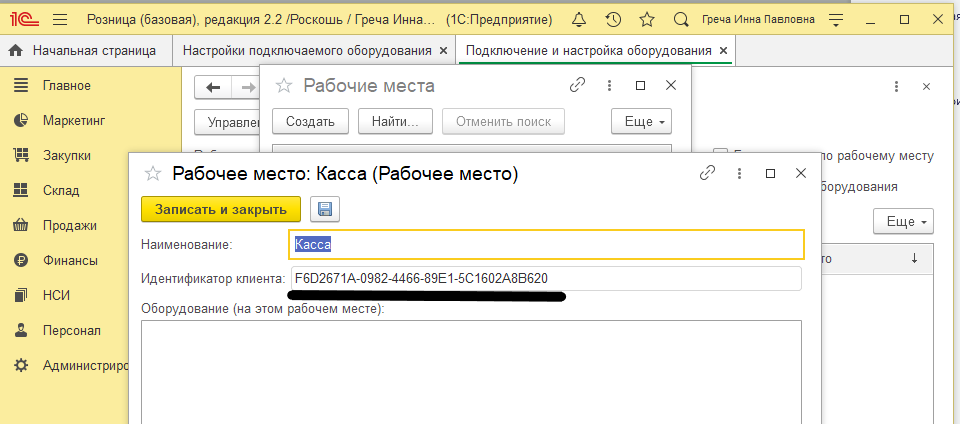The height and width of the screenshot is (424, 960).
Task: Click Записать и закрыть button
Action: pyautogui.click(x=221, y=209)
